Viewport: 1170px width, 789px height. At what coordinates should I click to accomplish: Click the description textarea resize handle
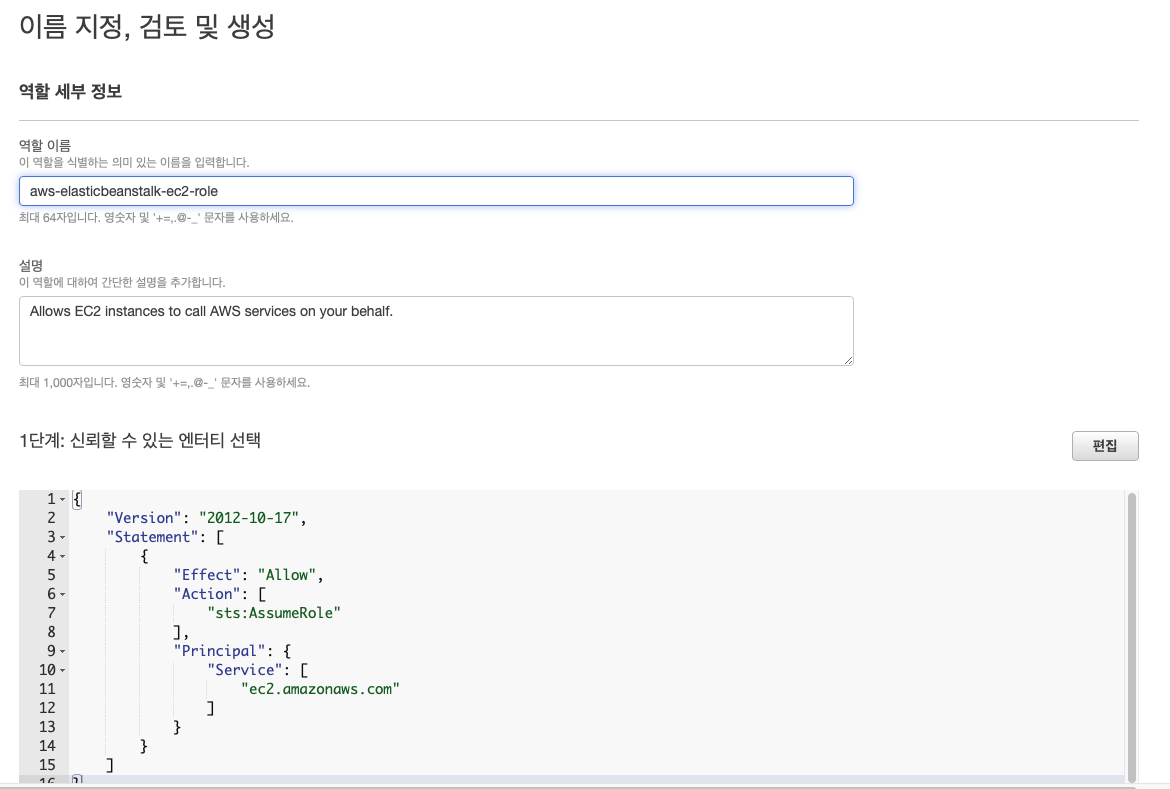point(848,360)
